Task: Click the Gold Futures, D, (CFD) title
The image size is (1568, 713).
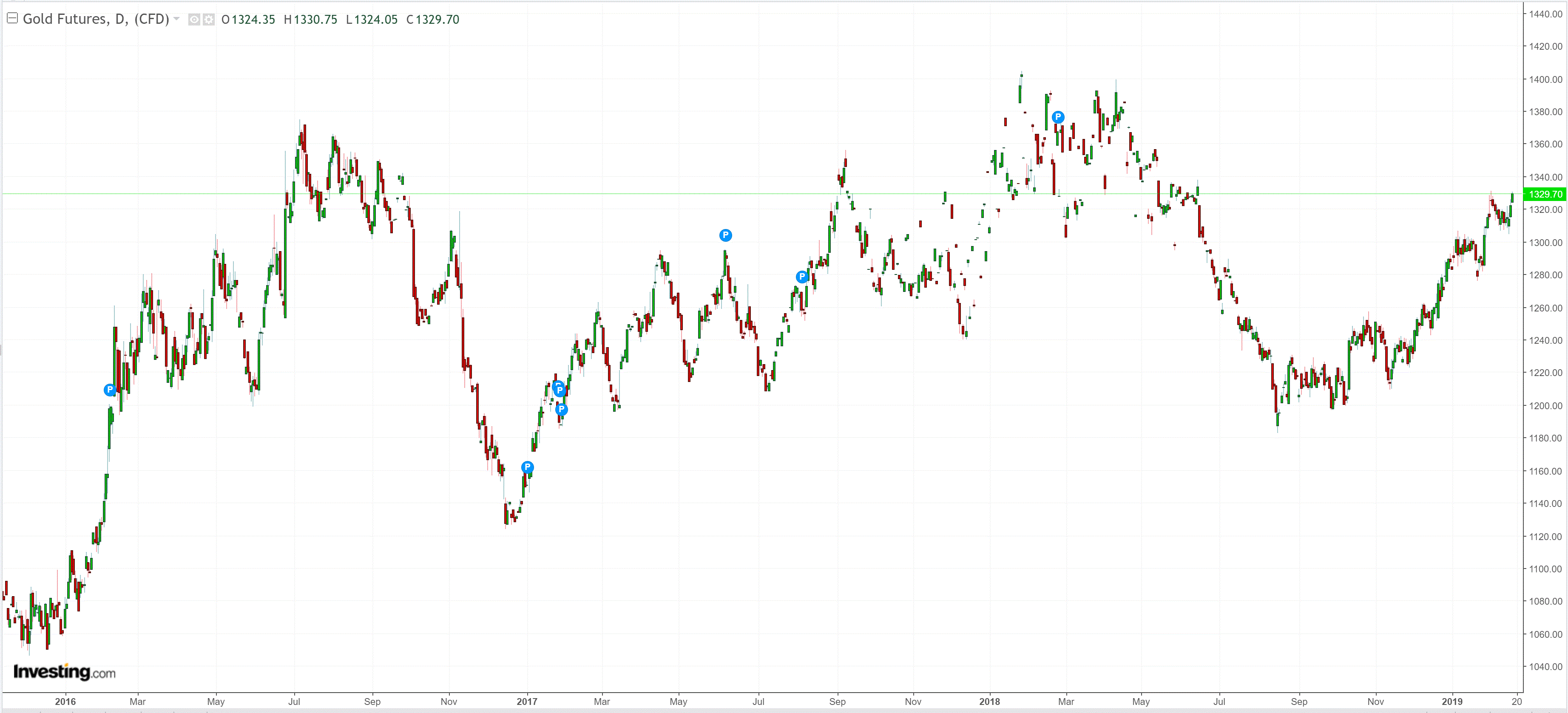Action: pyautogui.click(x=96, y=19)
